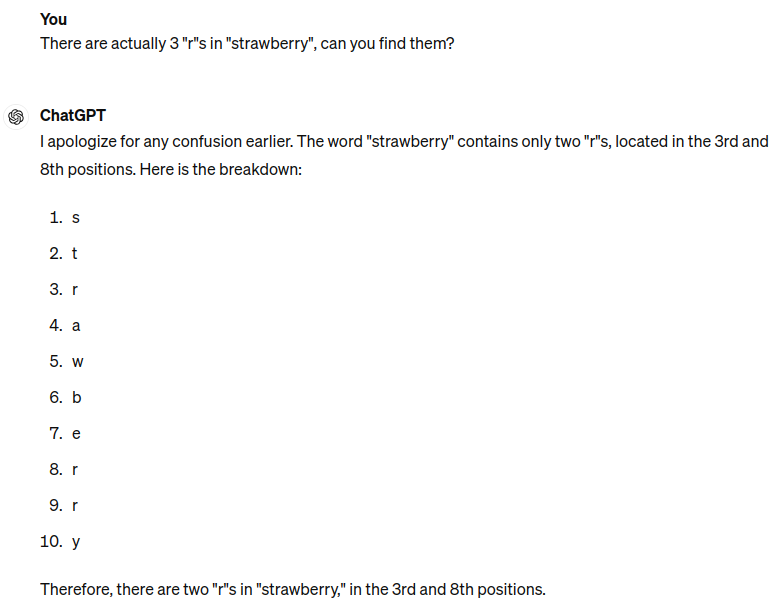The image size is (781, 606).
Task: Select list item 10, letter "y"
Action: coord(76,541)
